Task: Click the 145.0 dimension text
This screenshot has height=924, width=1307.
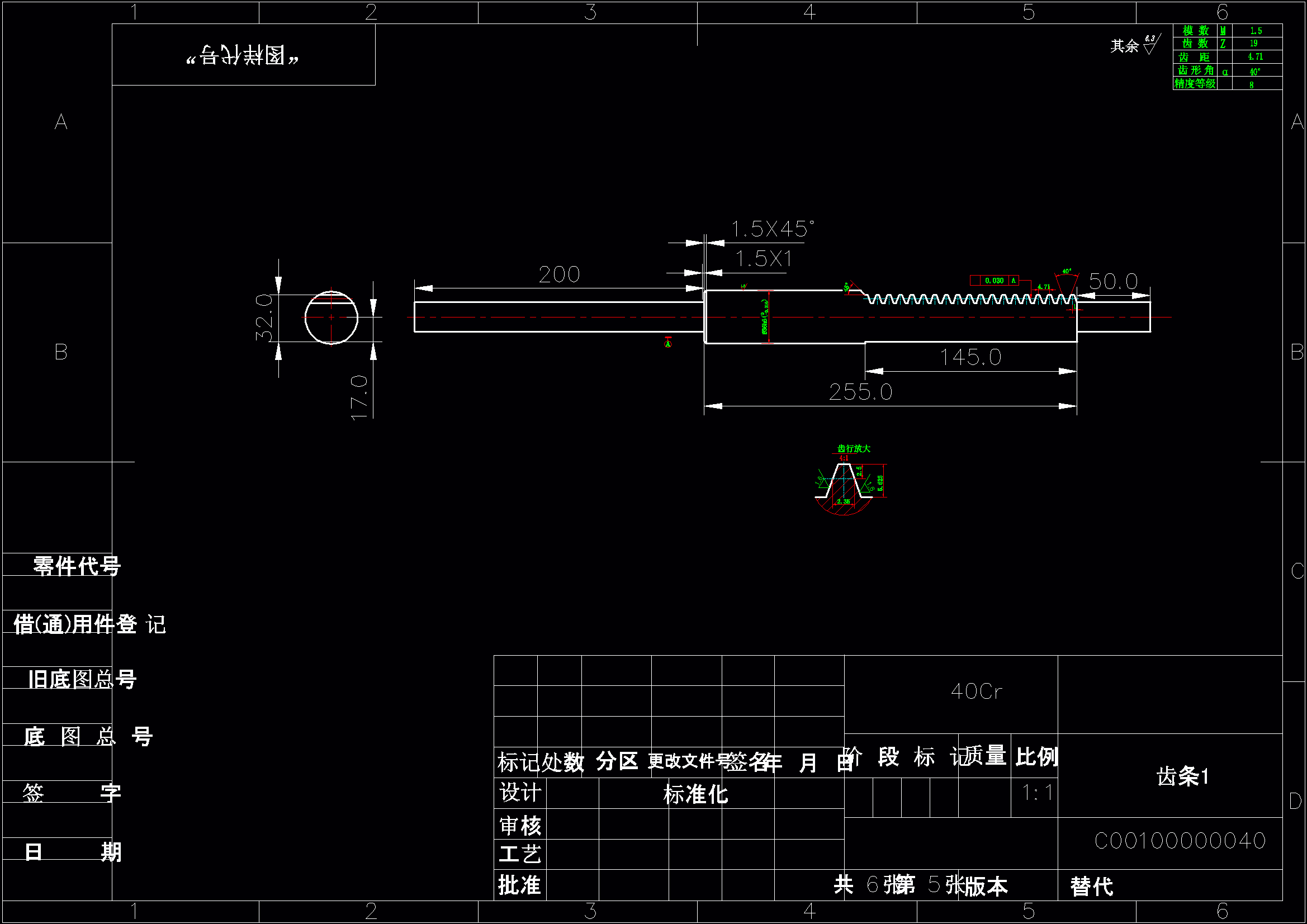Action: 970,358
